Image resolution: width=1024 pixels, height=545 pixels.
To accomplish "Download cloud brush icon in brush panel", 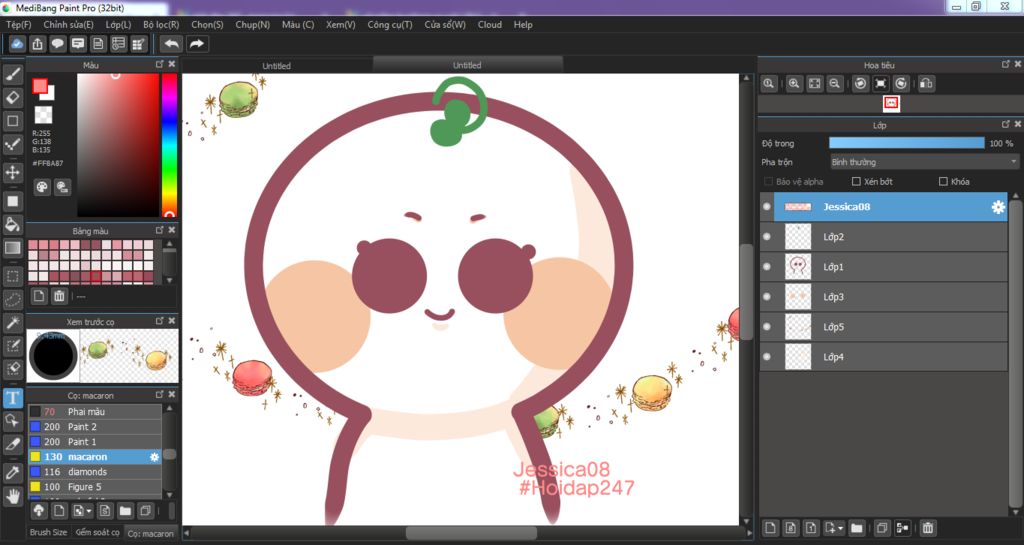I will (x=39, y=510).
